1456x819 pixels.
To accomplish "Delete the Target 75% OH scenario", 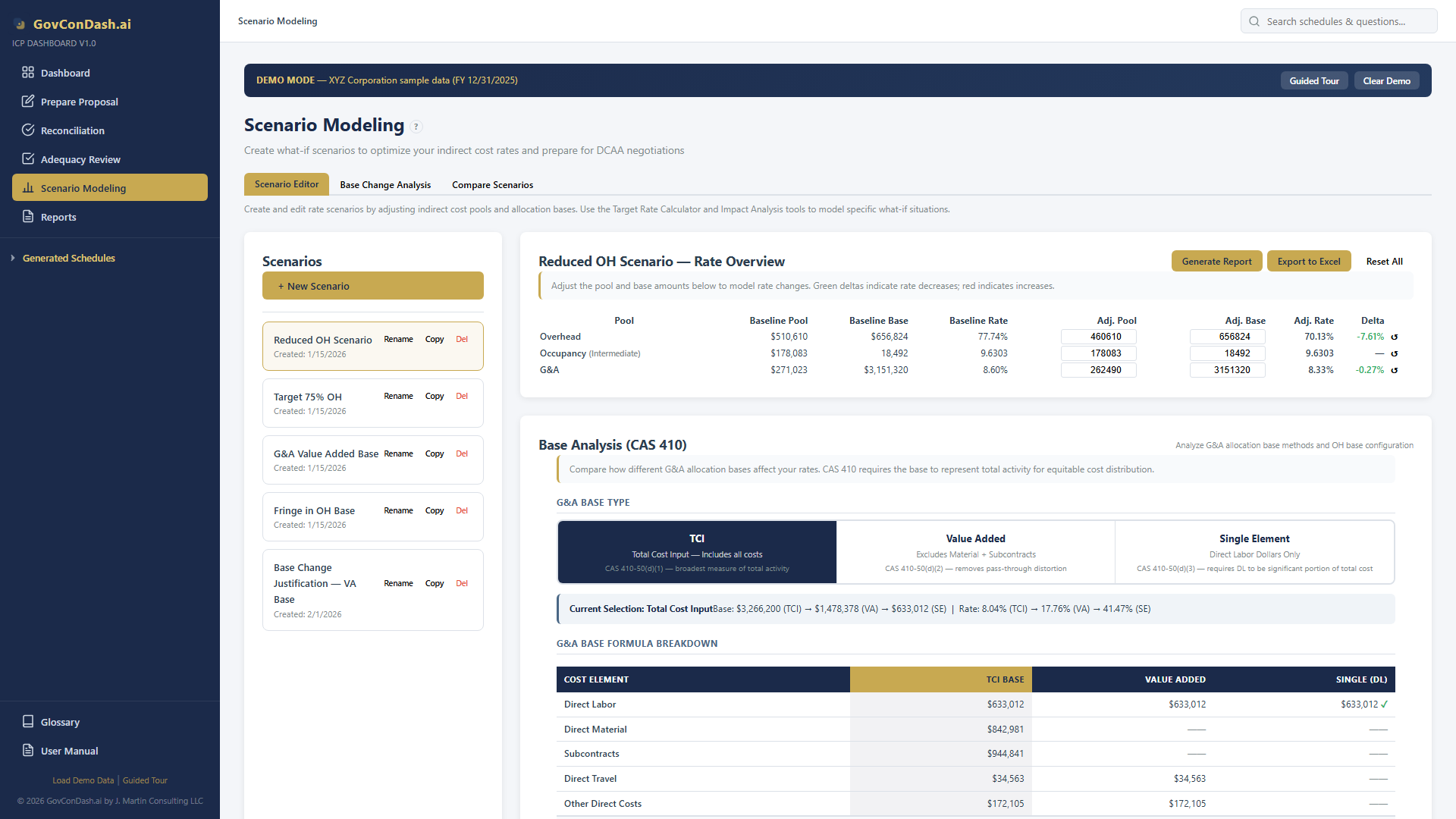I will click(462, 397).
